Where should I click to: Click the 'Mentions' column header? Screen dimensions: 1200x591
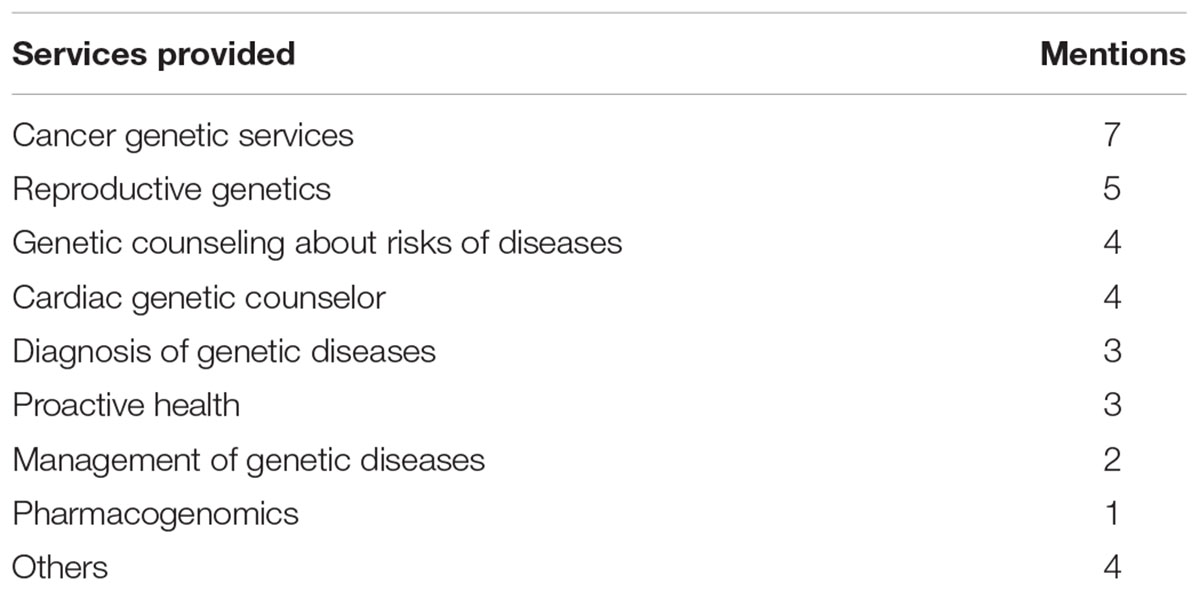point(1112,53)
